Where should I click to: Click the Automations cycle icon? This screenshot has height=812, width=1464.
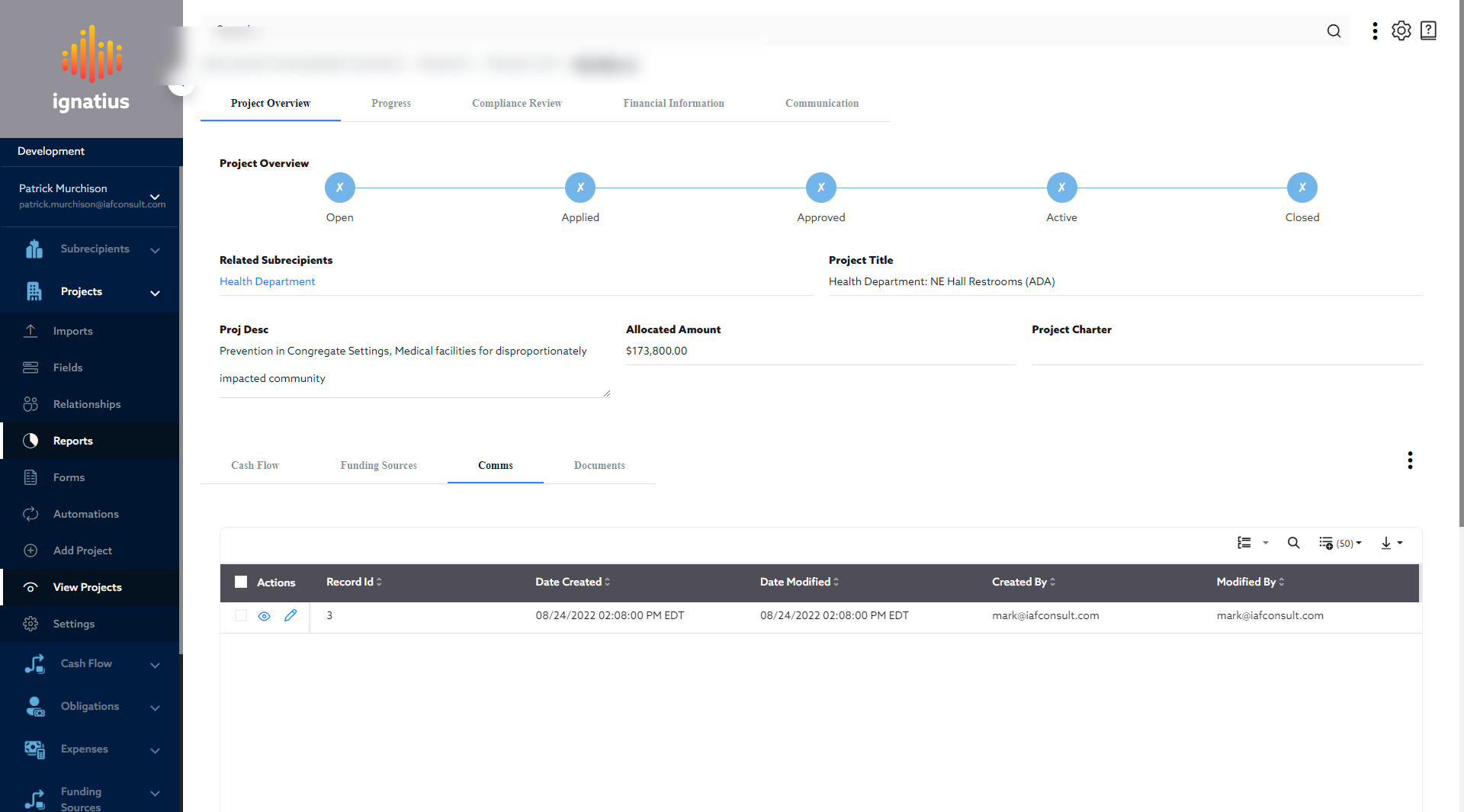30,514
